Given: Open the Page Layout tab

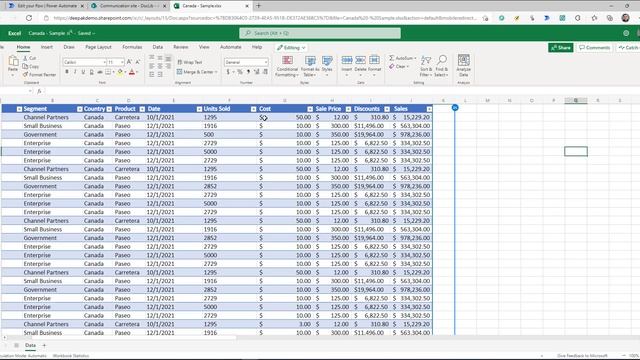Looking at the screenshot, I should click(x=98, y=47).
